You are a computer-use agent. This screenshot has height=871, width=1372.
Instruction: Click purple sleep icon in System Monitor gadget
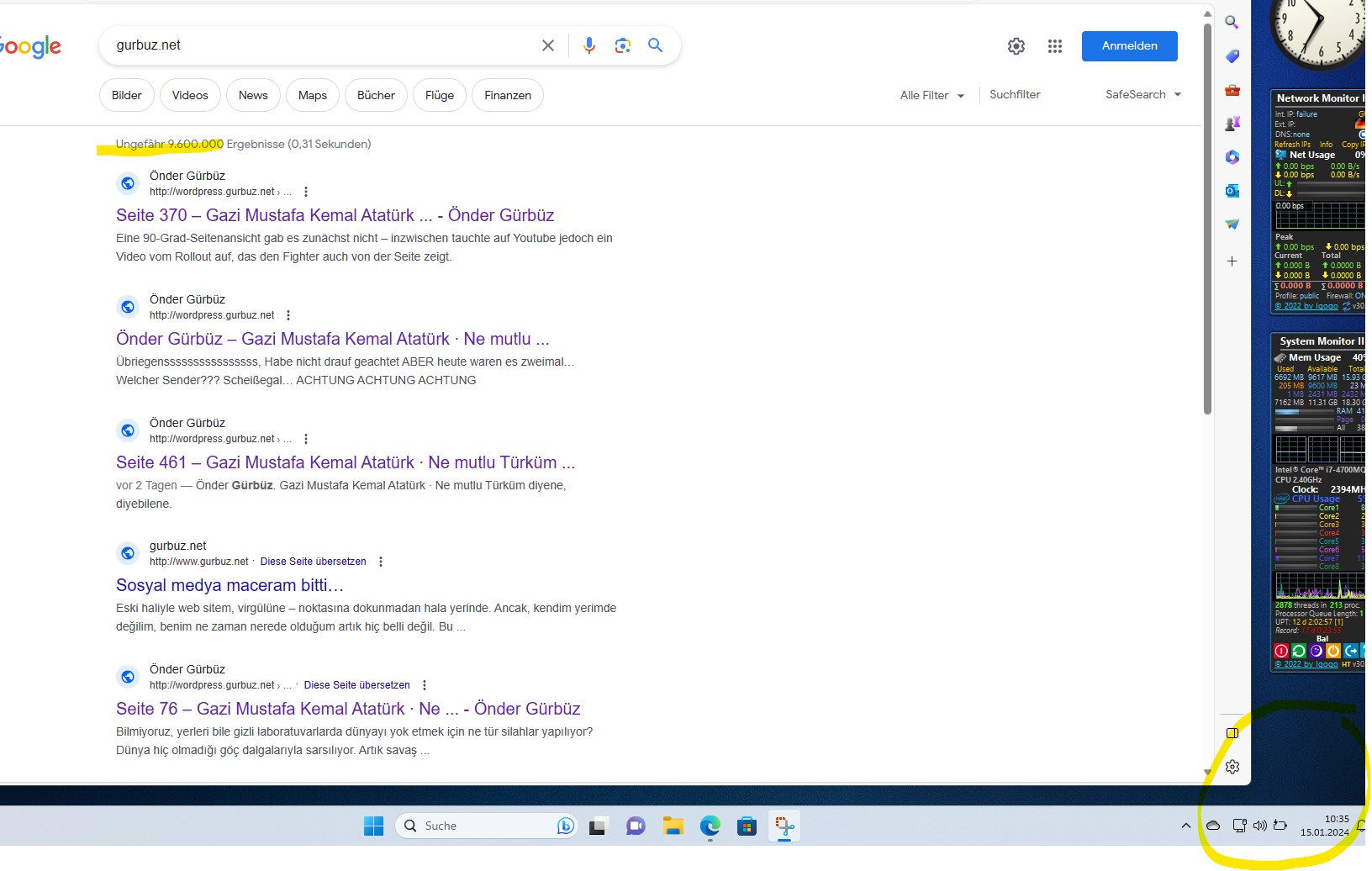coord(1317,651)
